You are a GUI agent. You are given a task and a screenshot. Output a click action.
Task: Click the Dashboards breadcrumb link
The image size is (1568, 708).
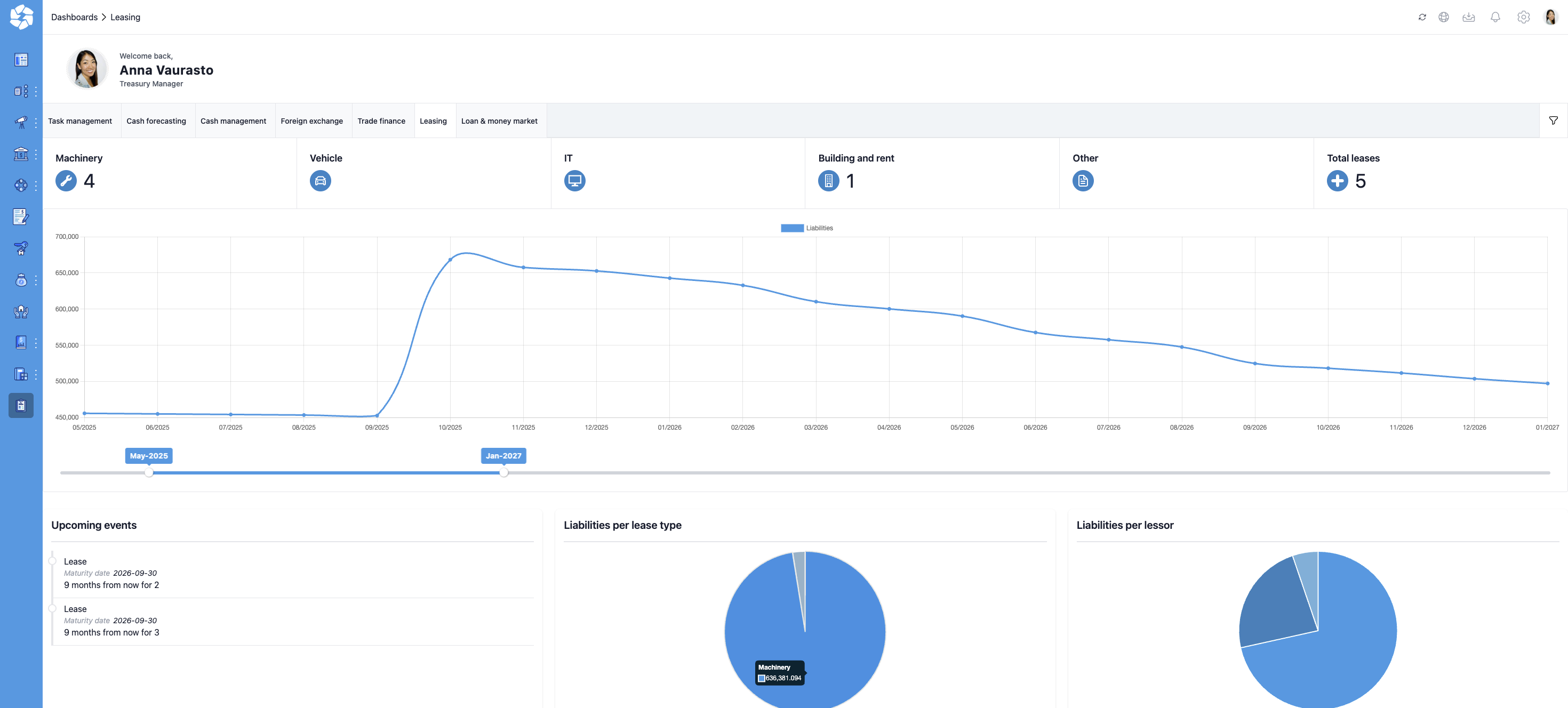coord(74,17)
